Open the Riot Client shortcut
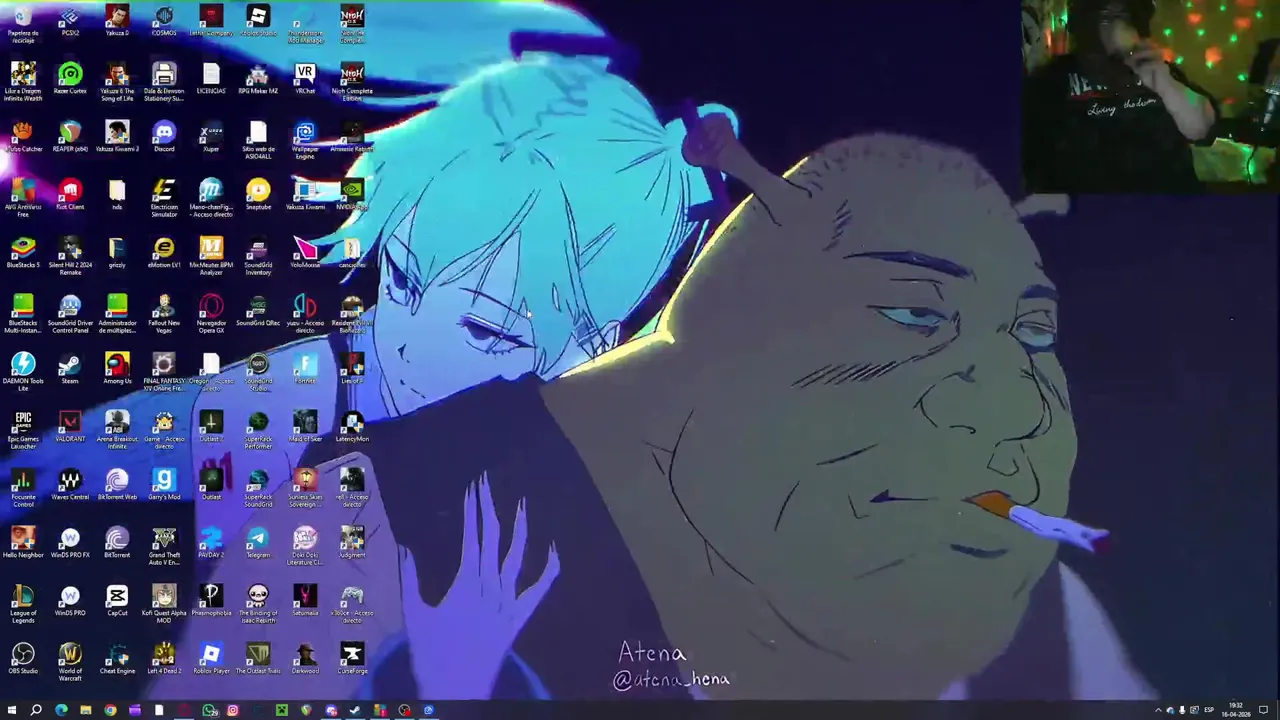The image size is (1280, 720). tap(70, 196)
